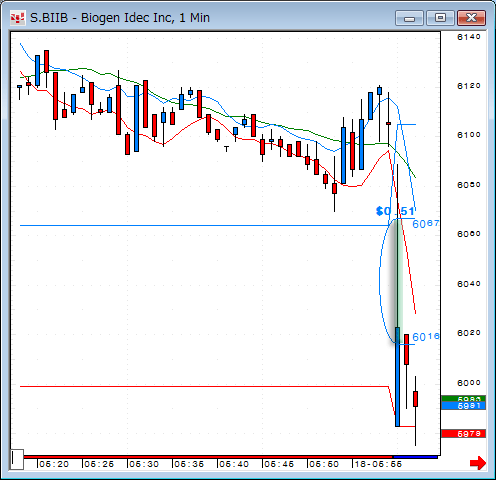Click the red 5978 price tag
The image size is (496, 480).
click(463, 434)
